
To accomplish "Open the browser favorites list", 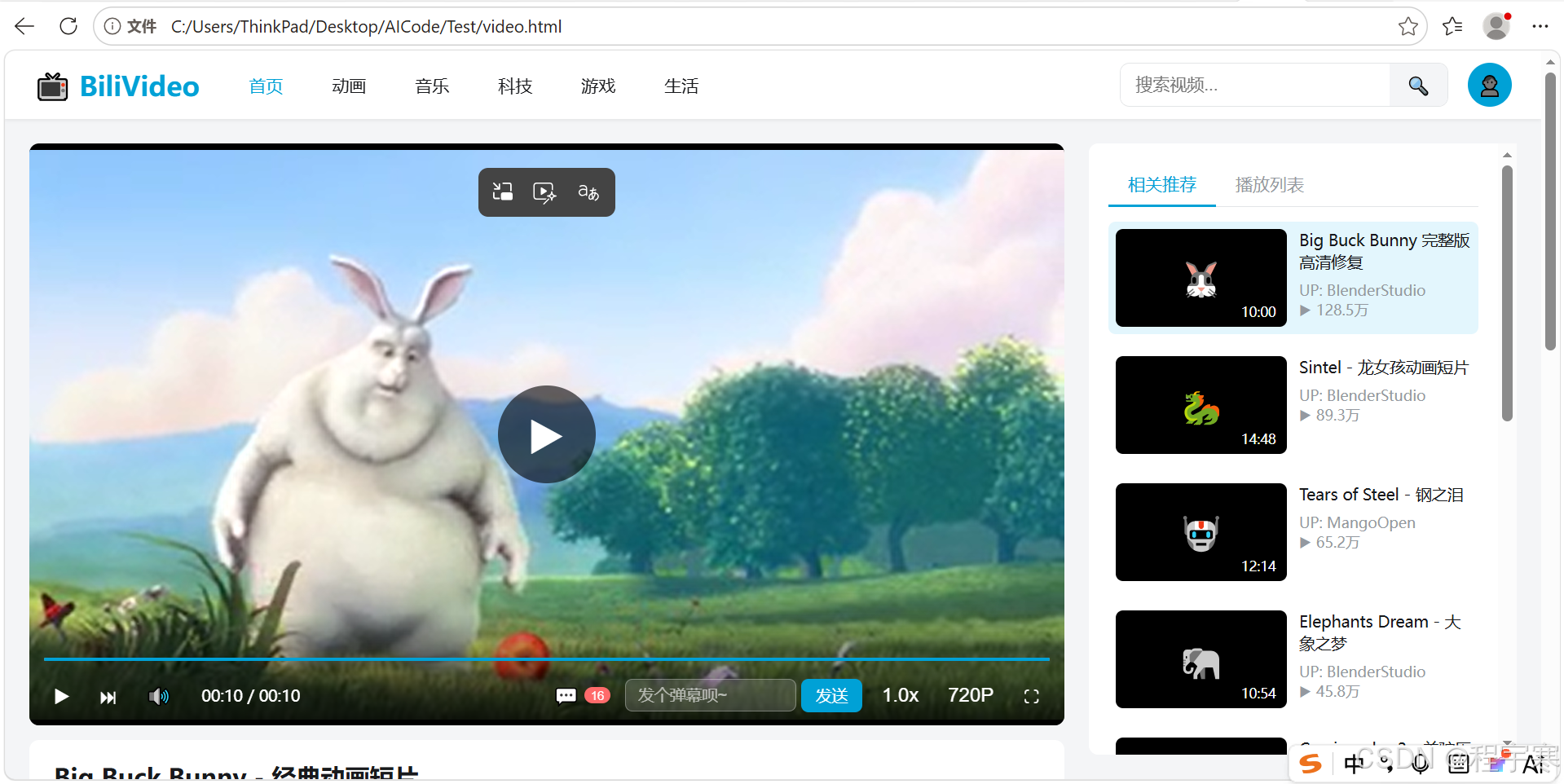I will pos(1452,27).
